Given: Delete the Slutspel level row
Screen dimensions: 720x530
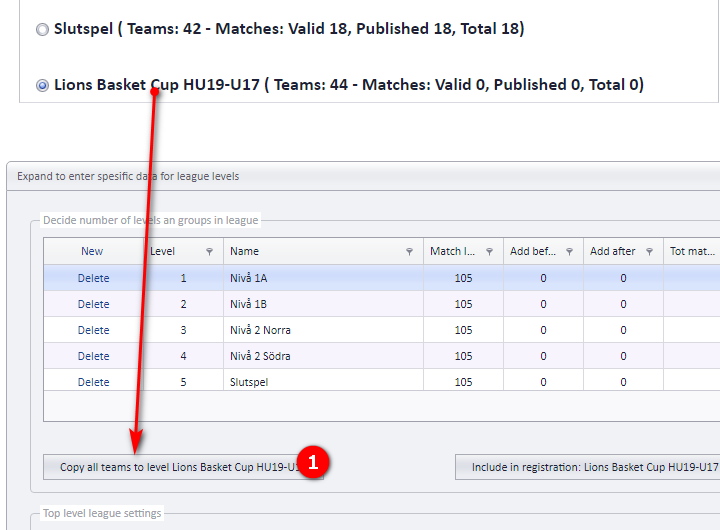Looking at the screenshot, I should tap(94, 382).
